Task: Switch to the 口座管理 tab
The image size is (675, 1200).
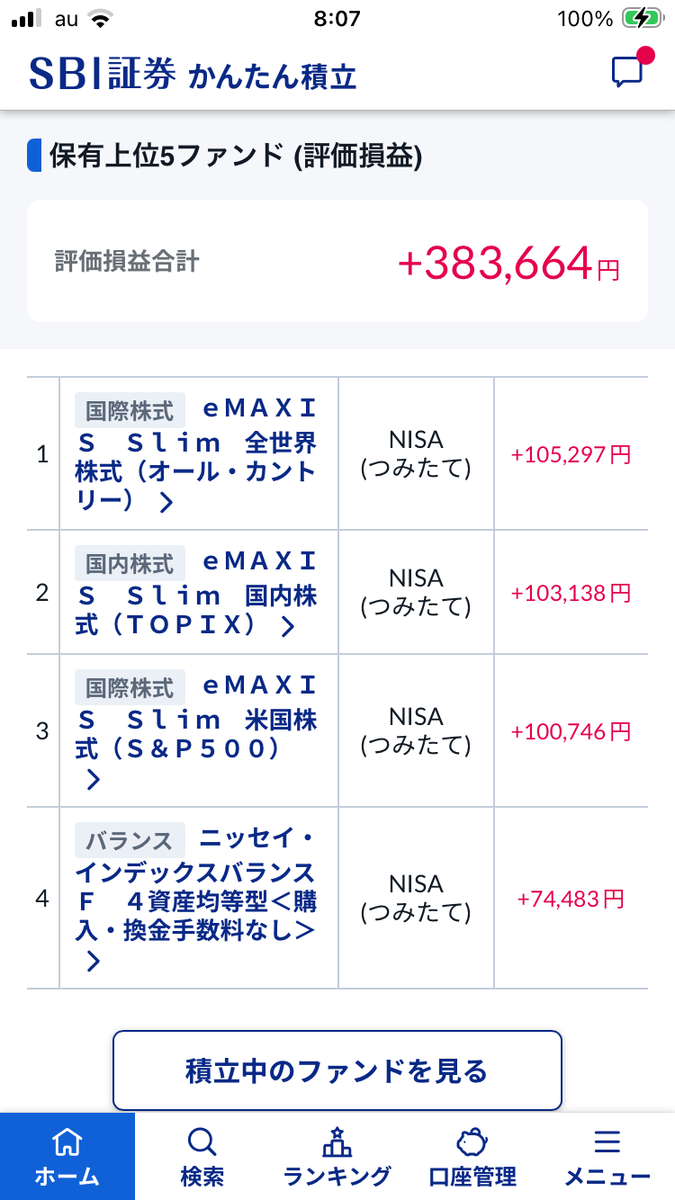Action: point(472,1157)
